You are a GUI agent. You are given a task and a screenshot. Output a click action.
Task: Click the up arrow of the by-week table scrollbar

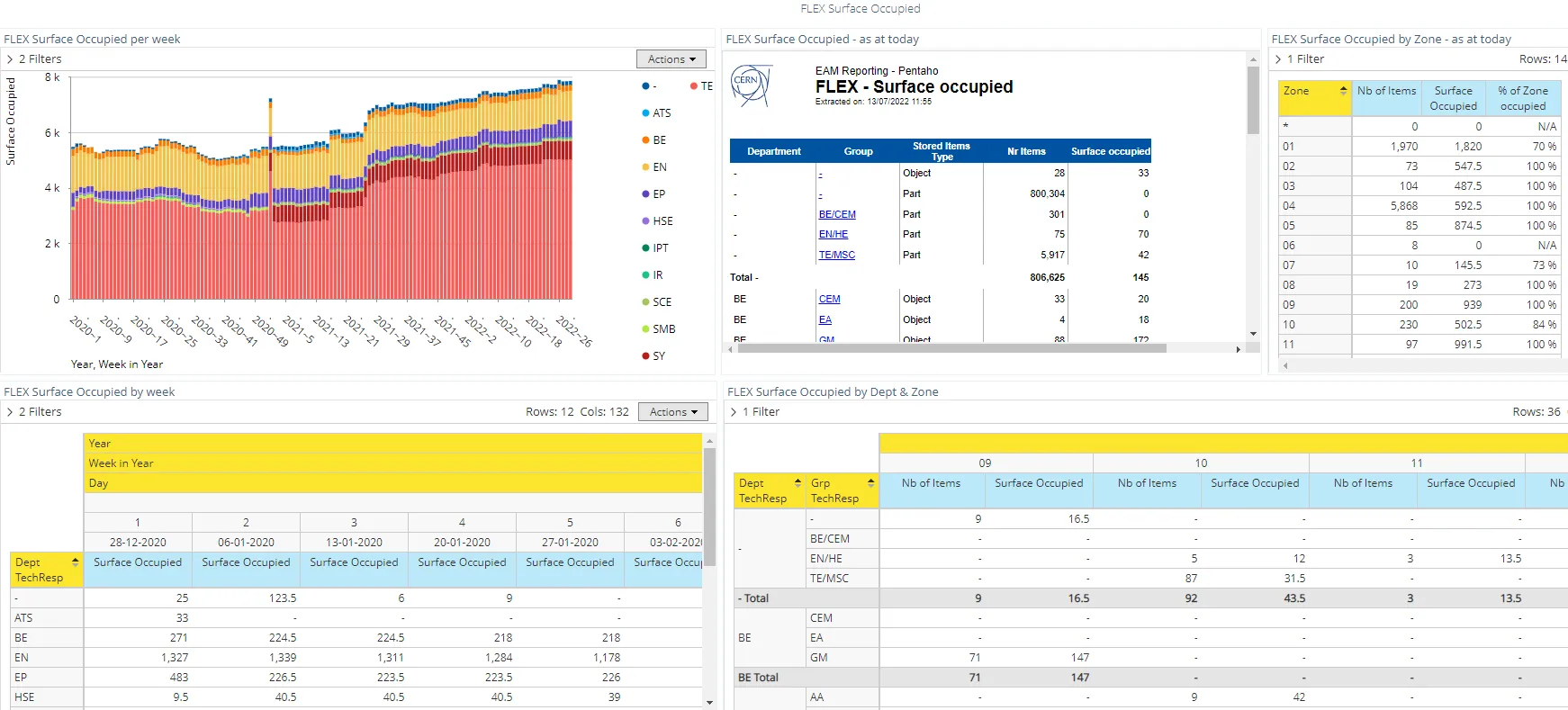(x=709, y=441)
